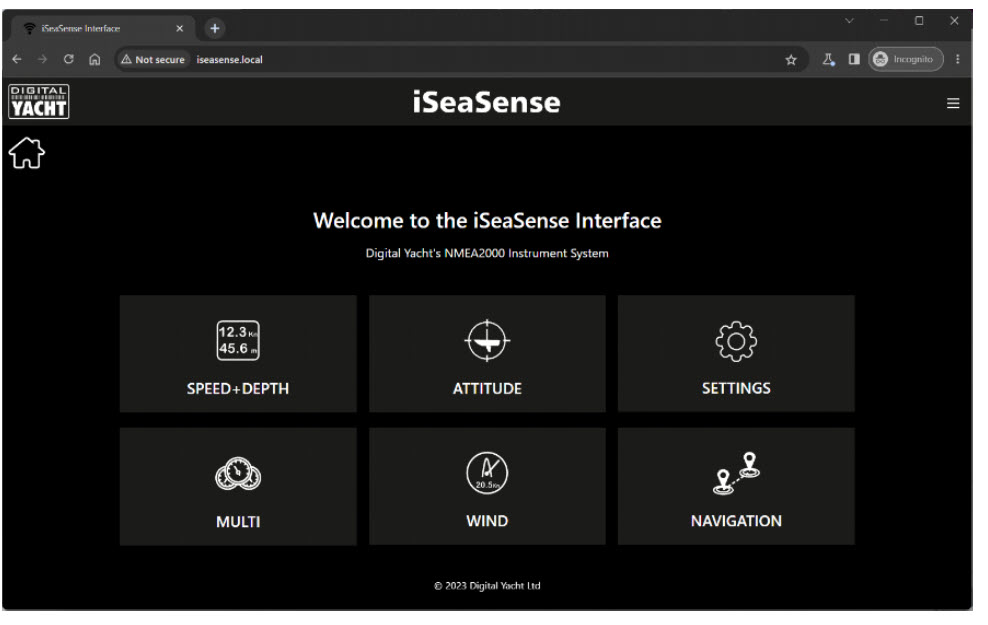This screenshot has height=625, width=988.
Task: Click the MULTI label
Action: coord(238,522)
